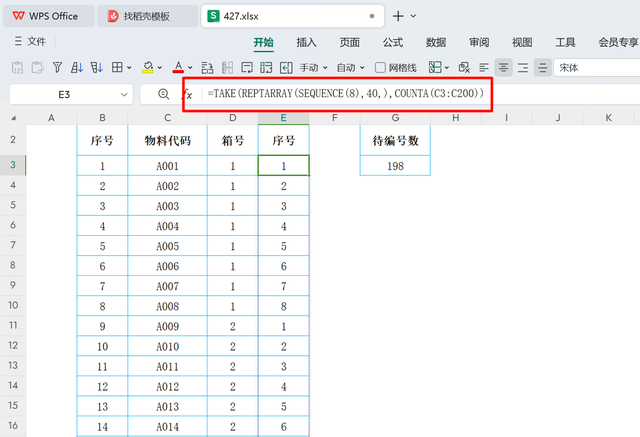Select cell G3 containing 198
Image resolution: width=640 pixels, height=437 pixels.
(395, 166)
